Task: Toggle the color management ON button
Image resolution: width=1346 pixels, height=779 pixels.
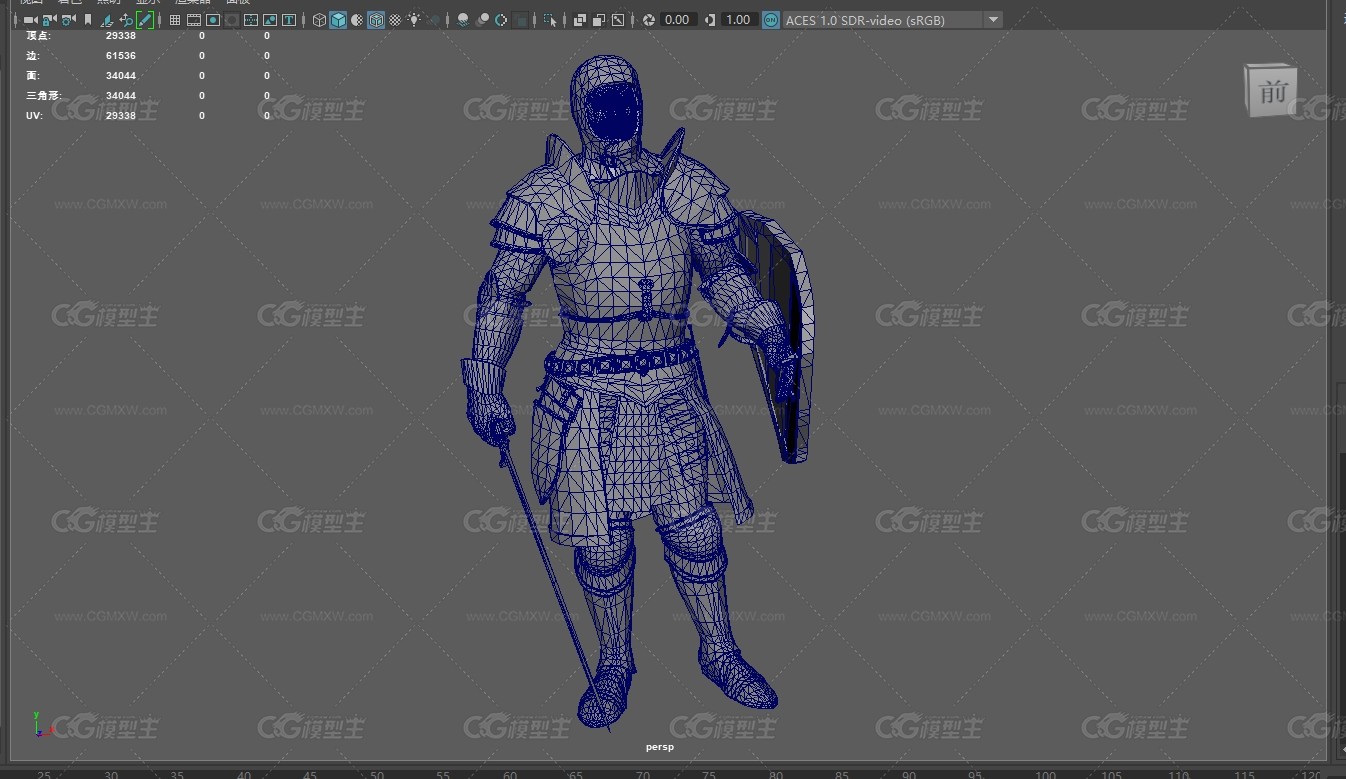Action: coord(771,20)
